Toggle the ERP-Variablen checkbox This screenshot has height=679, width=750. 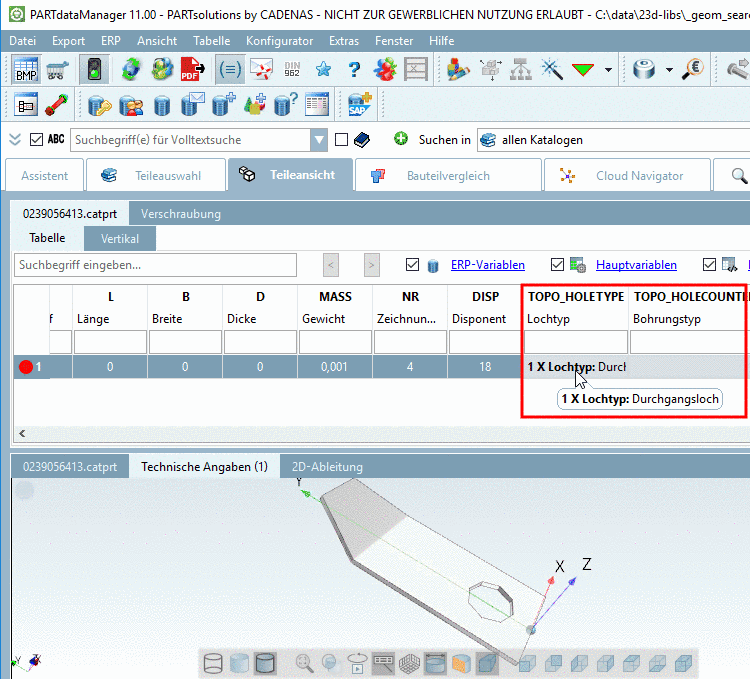point(412,264)
